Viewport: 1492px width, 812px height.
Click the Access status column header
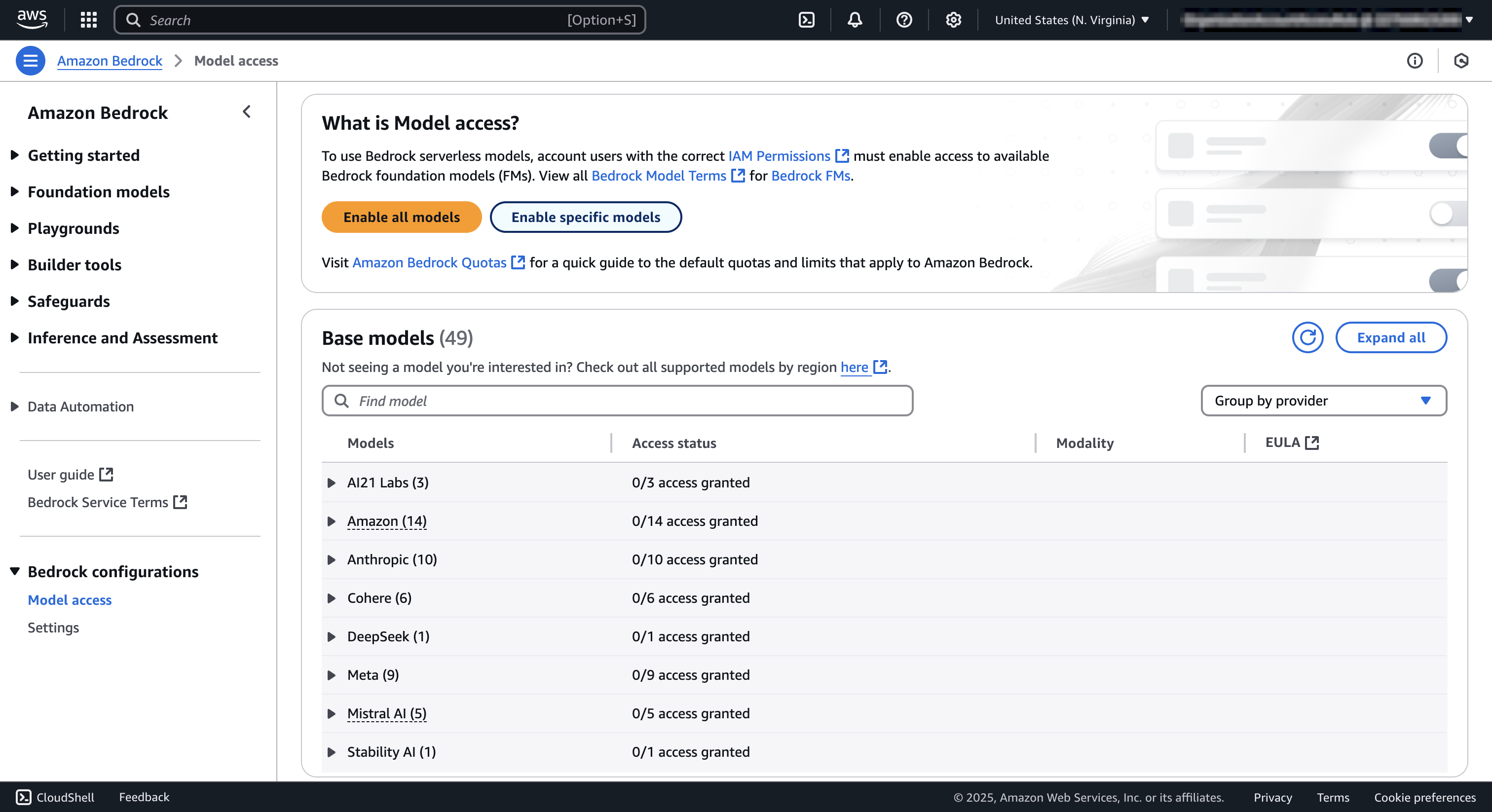pos(673,443)
